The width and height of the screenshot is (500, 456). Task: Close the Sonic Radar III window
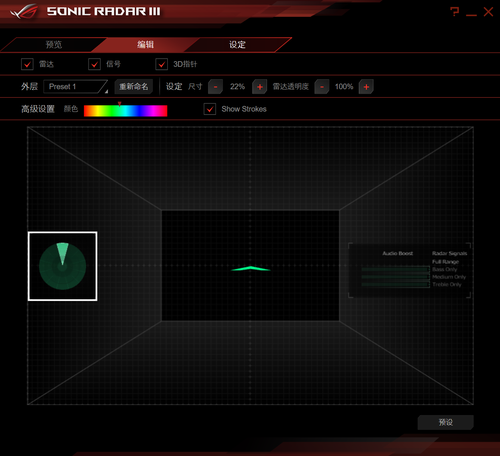[488, 12]
